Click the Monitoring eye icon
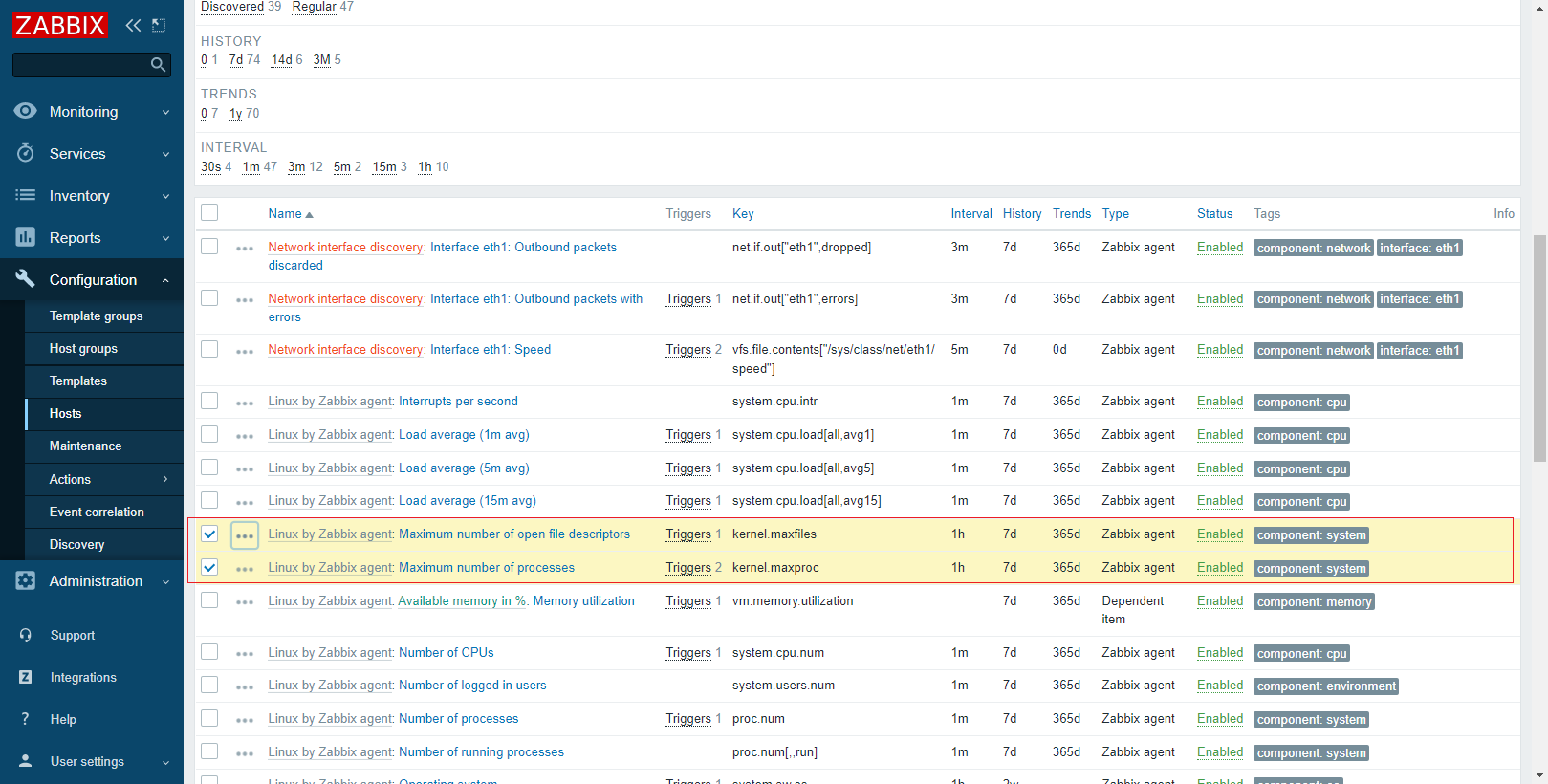Viewport: 1548px width, 784px height. (x=26, y=111)
